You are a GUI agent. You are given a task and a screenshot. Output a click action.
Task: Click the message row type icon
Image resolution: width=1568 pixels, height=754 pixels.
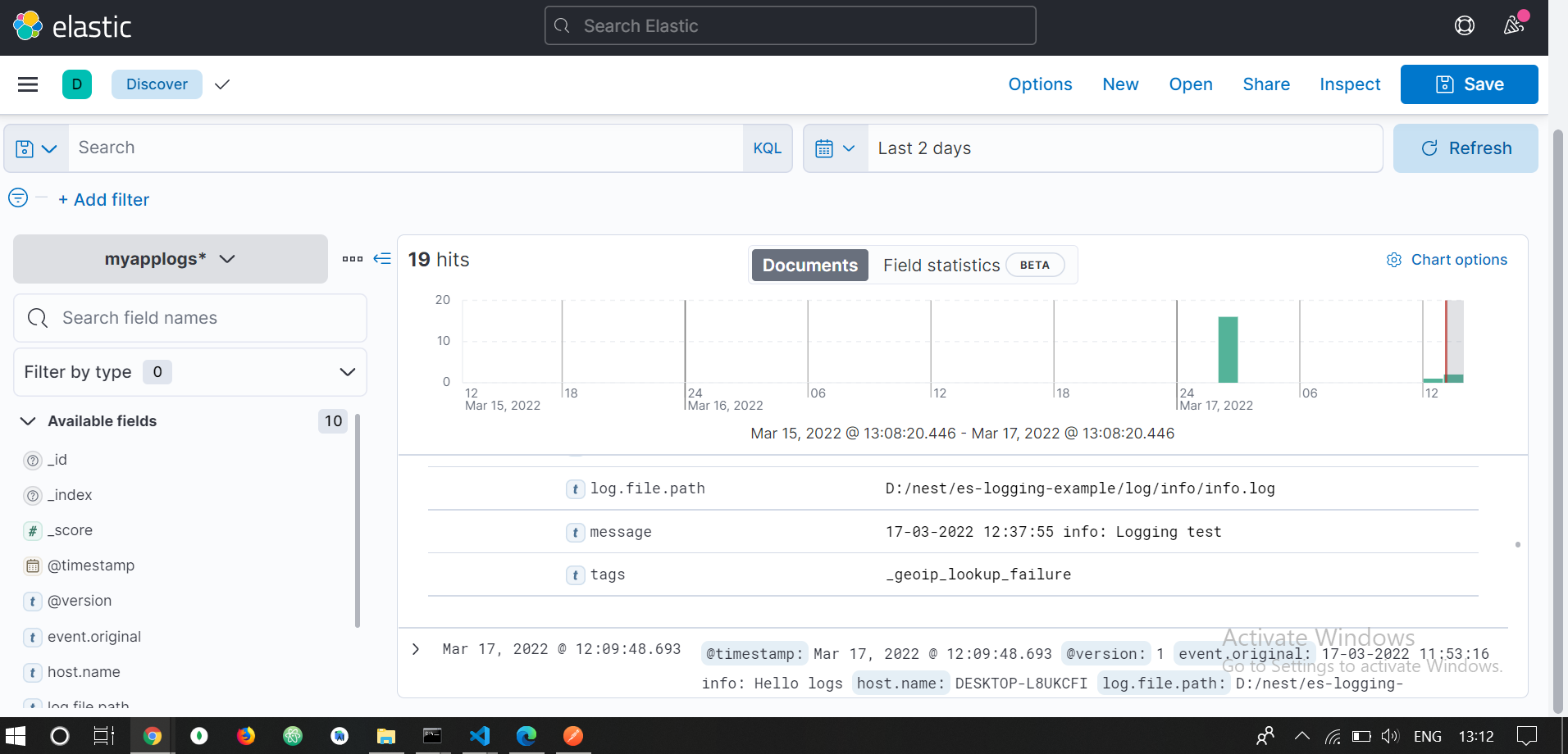tap(576, 533)
